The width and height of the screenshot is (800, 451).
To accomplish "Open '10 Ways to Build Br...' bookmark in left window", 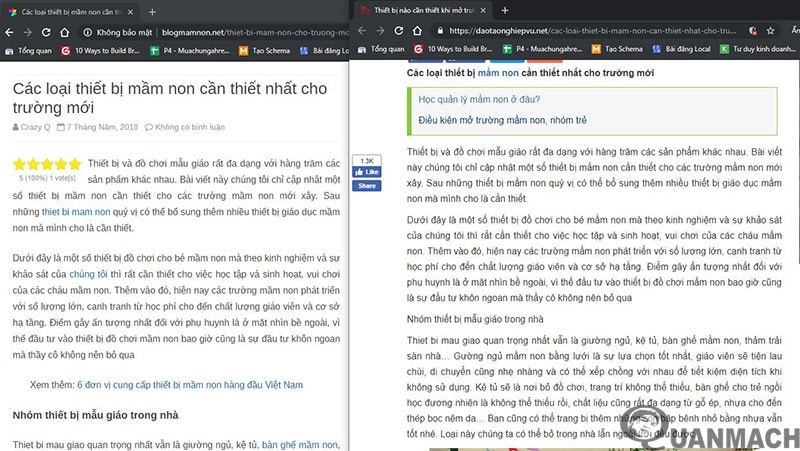I will point(109,48).
